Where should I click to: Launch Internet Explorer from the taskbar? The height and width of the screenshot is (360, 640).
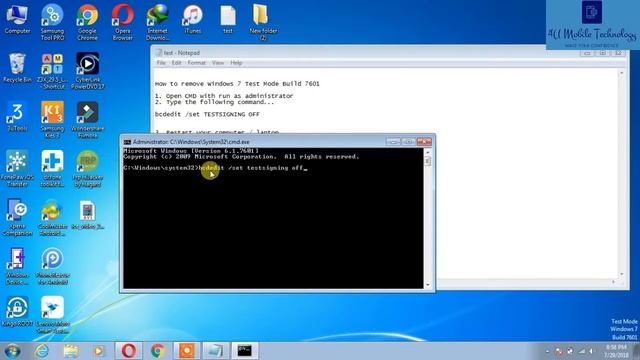coord(42,351)
